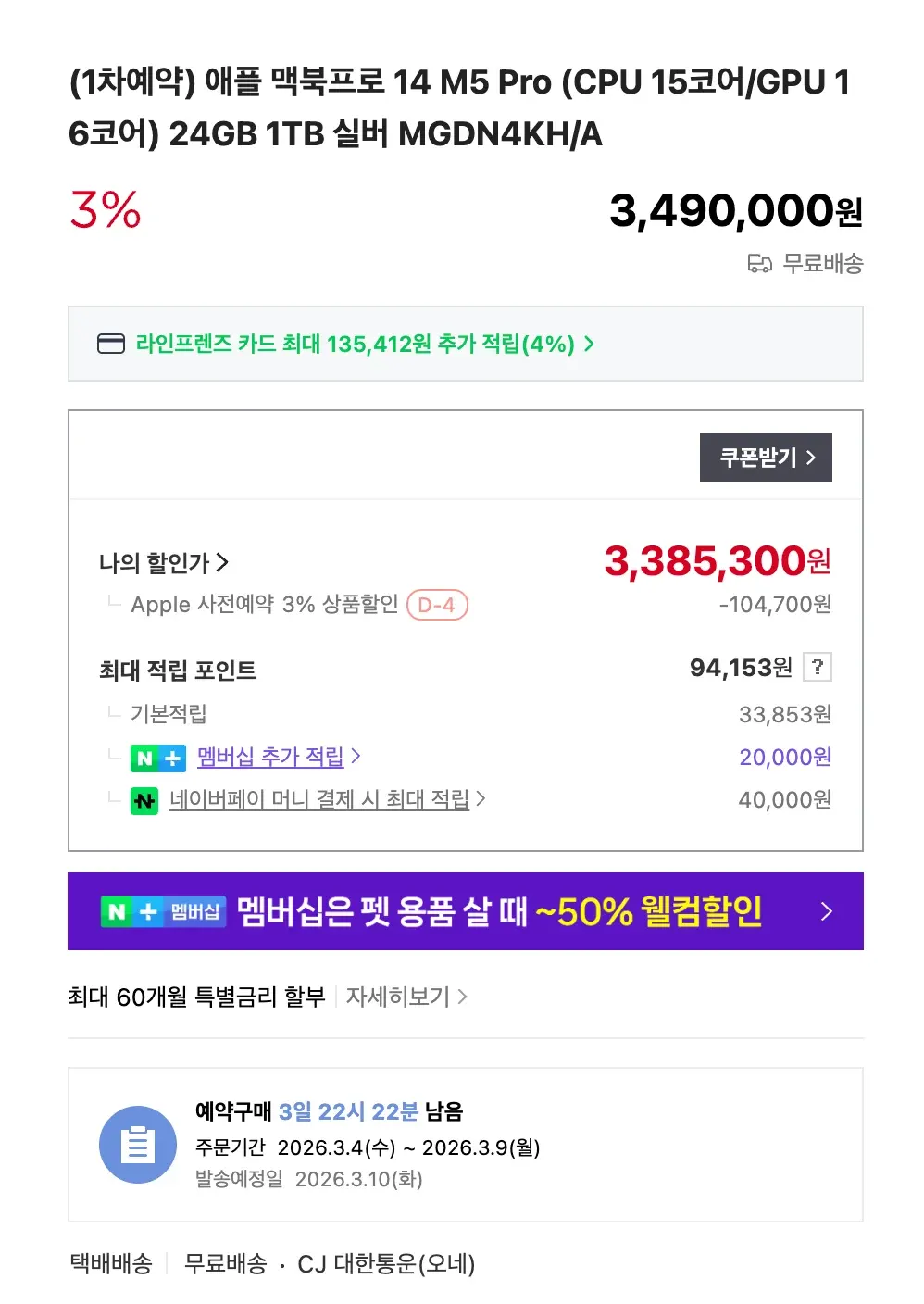924x1304 pixels.
Task: Click the N+ 멤버십 logo on the purple banner
Action: [x=163, y=911]
